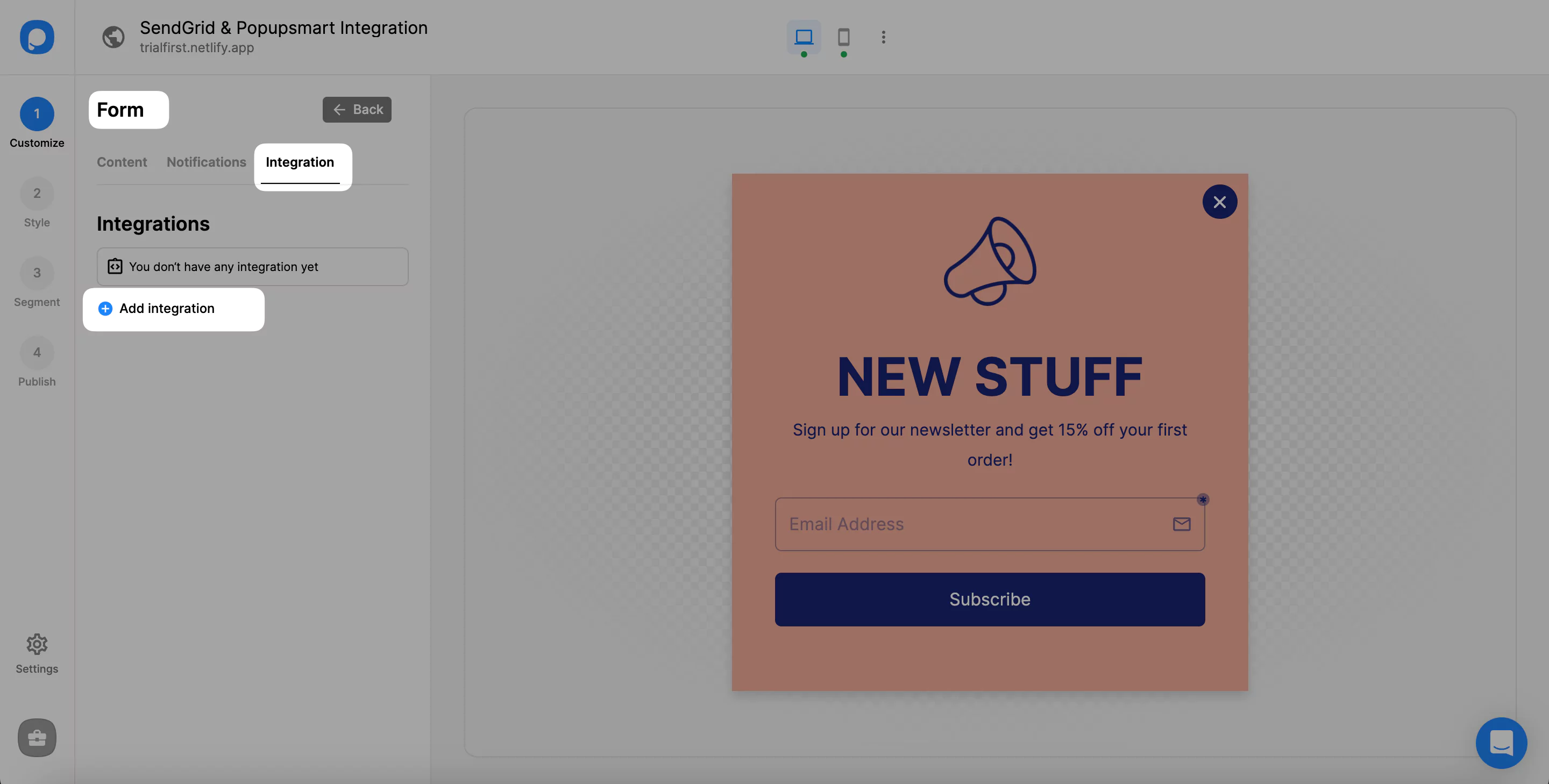
Task: Click the popup close button icon
Action: [x=1220, y=201]
